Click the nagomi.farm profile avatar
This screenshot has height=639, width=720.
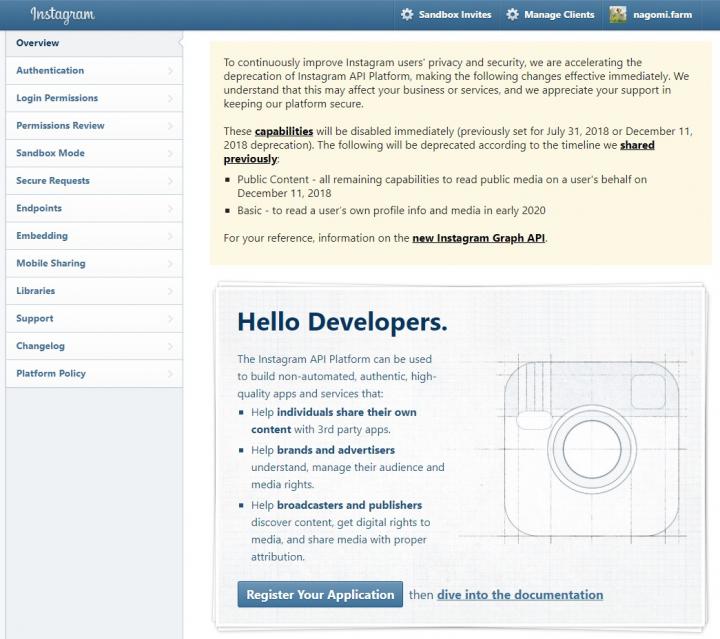click(618, 15)
